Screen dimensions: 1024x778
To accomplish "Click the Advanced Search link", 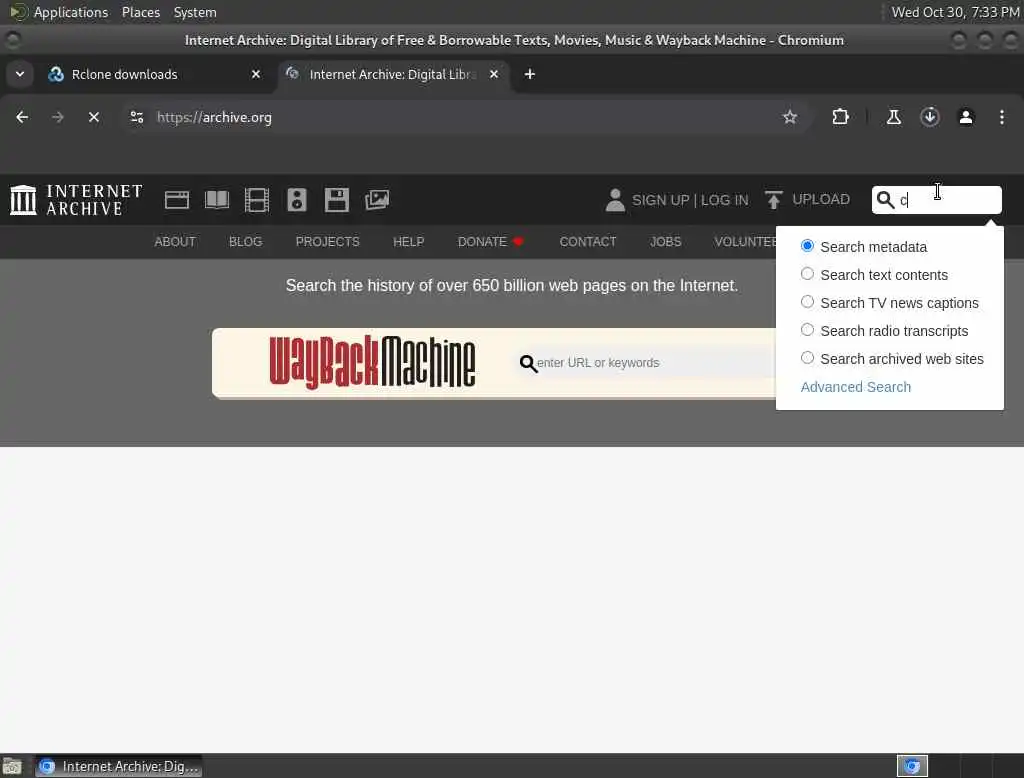I will [x=856, y=387].
